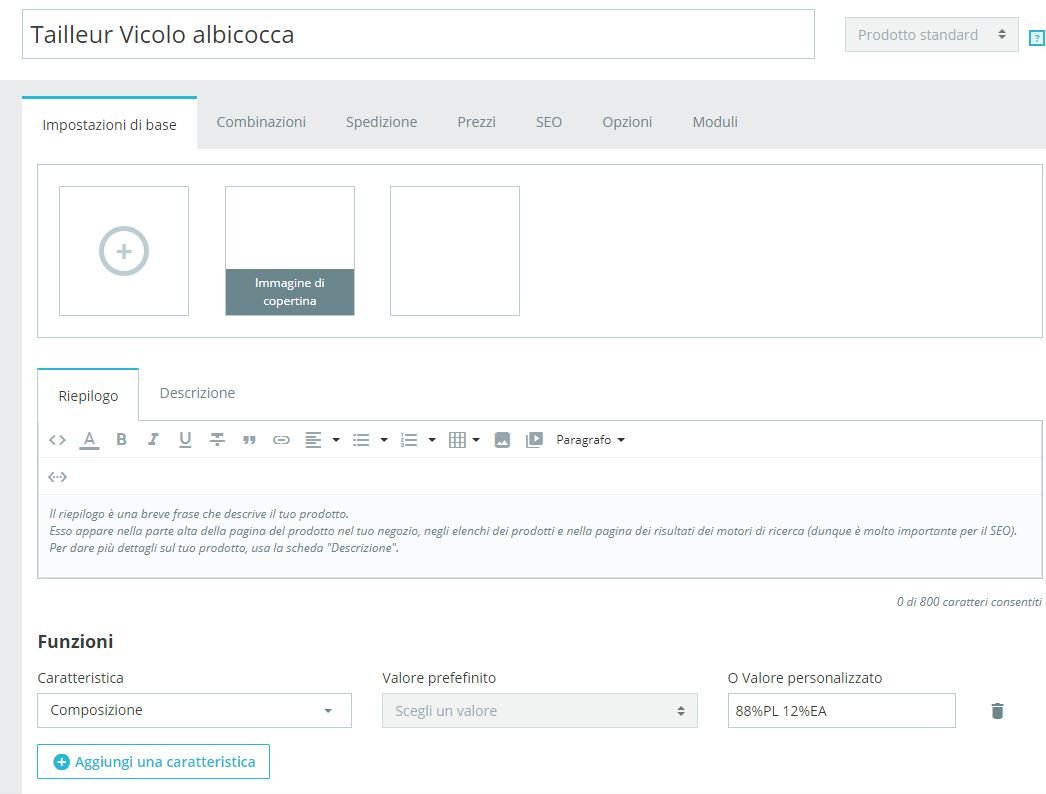Select the empty image thumbnail after cover
Screen dimensions: 1046x794
[454, 251]
